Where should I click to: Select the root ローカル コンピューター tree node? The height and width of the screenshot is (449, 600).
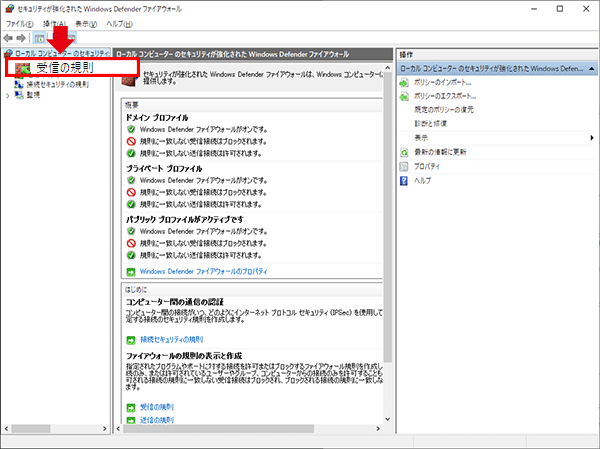click(62, 54)
